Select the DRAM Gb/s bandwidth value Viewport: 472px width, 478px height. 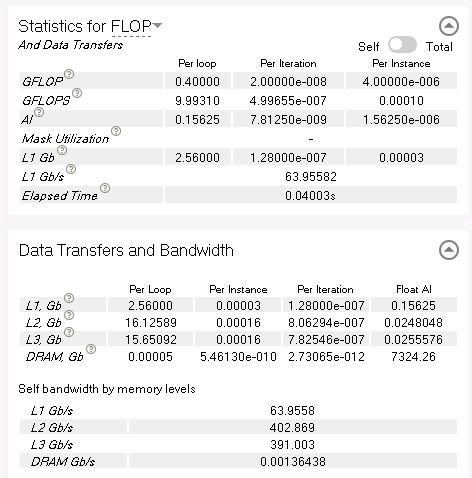pos(293,462)
